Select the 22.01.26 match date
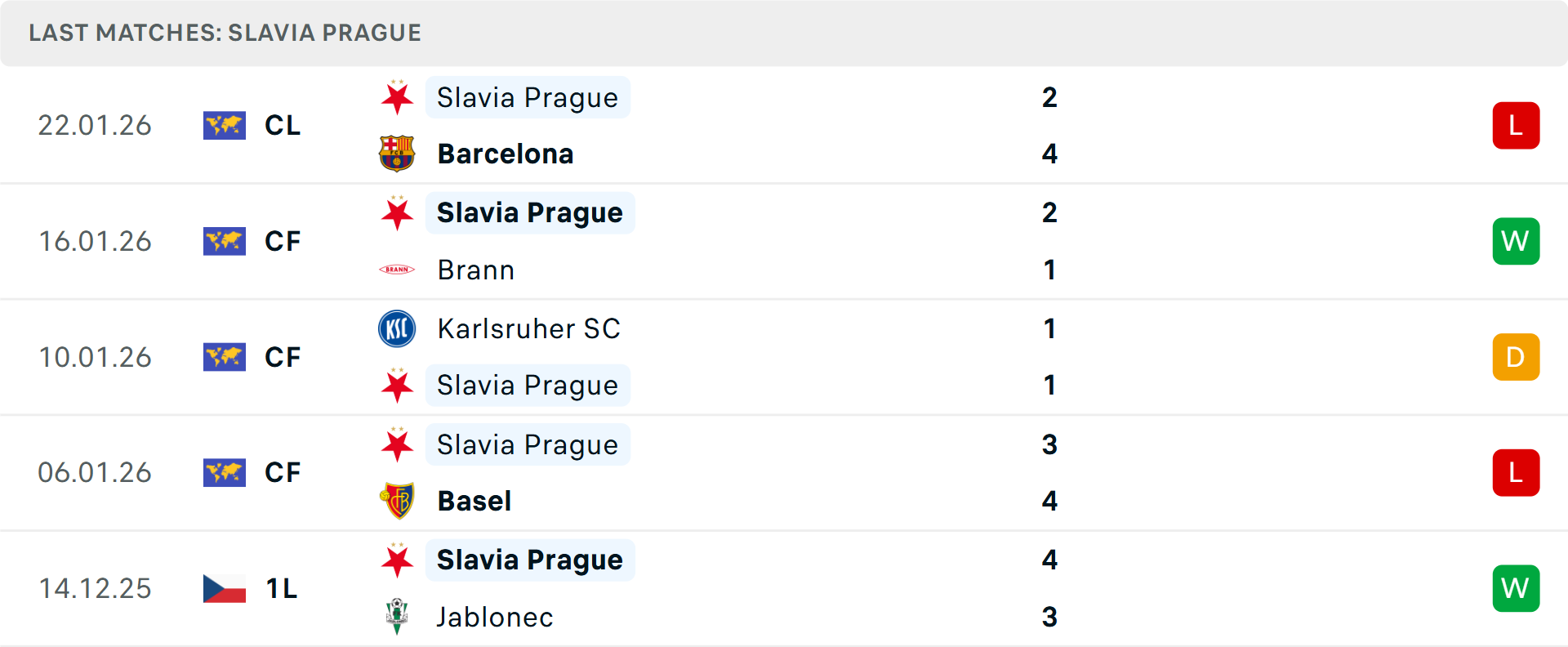Image resolution: width=1568 pixels, height=647 pixels. (x=95, y=125)
